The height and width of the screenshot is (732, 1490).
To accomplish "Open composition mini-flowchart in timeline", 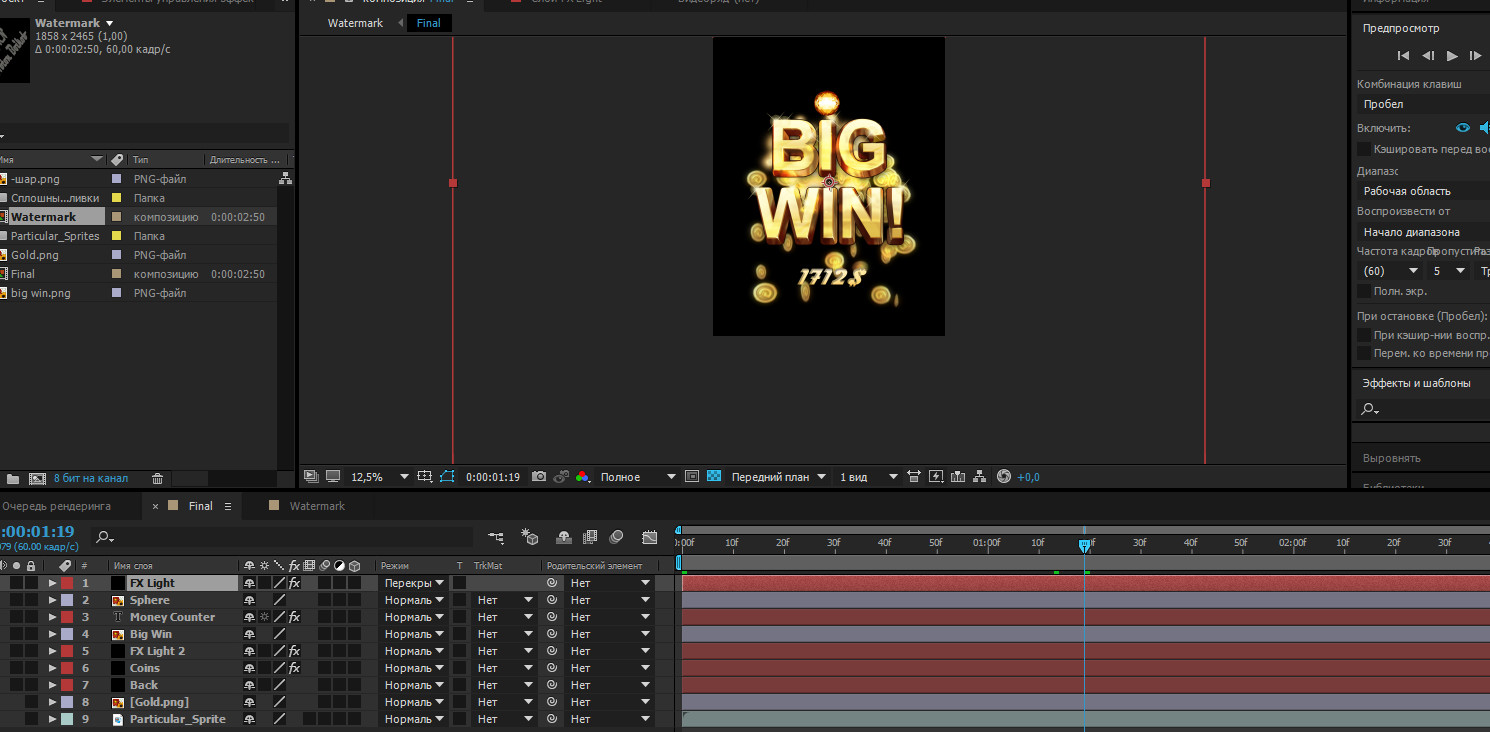I will pos(497,538).
